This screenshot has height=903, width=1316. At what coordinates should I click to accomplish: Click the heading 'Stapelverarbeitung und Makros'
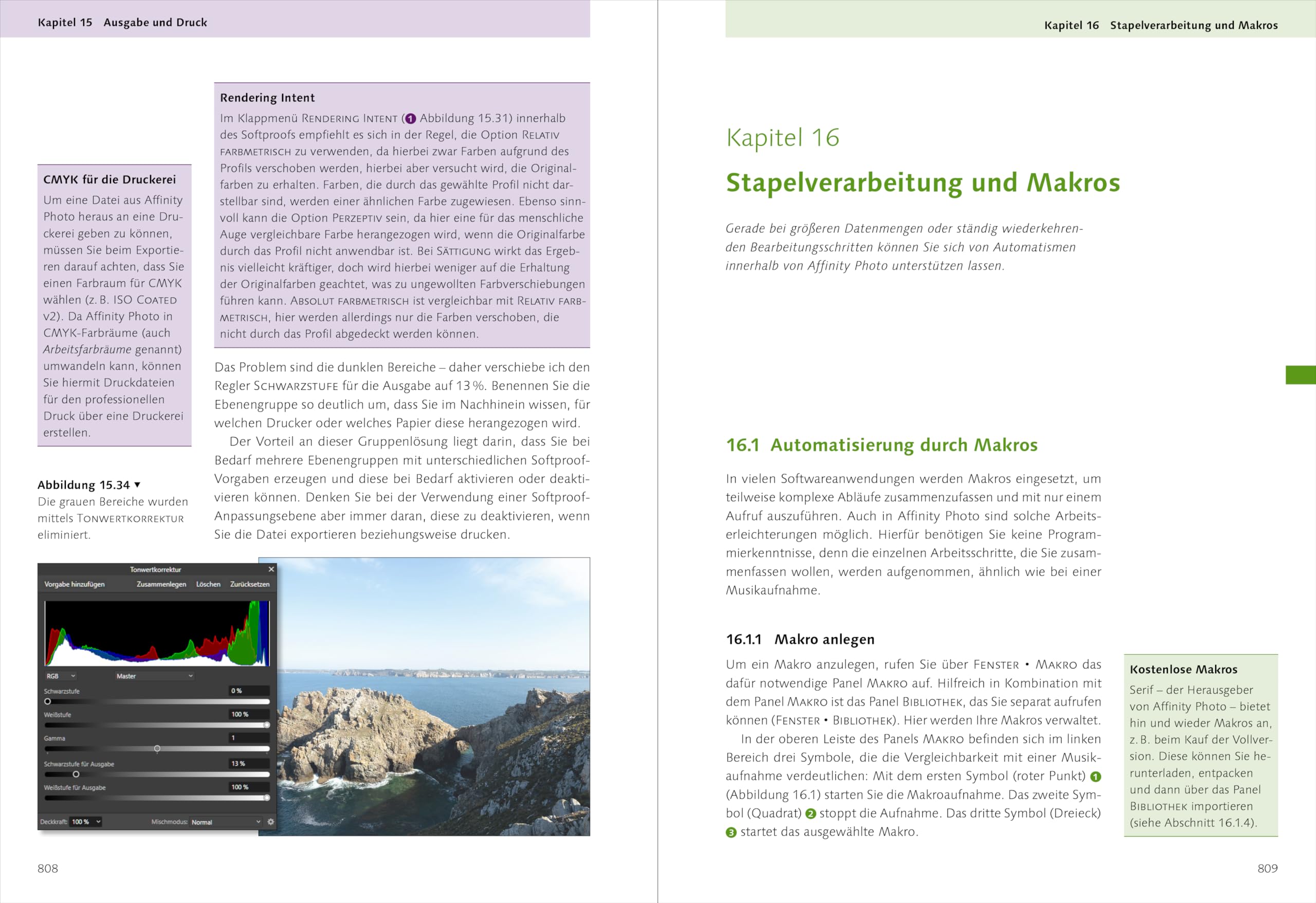923,183
